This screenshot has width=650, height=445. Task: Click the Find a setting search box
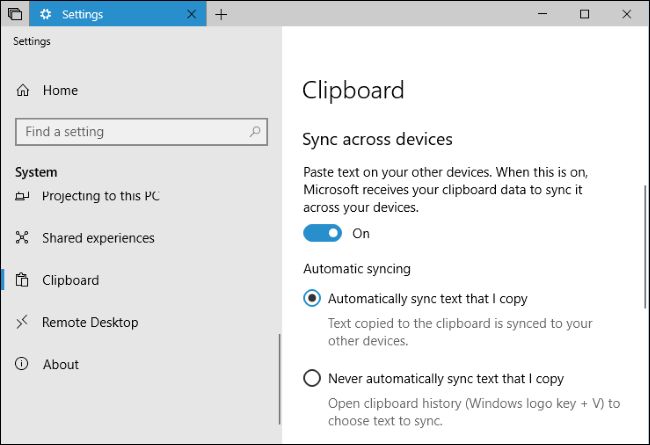[141, 132]
